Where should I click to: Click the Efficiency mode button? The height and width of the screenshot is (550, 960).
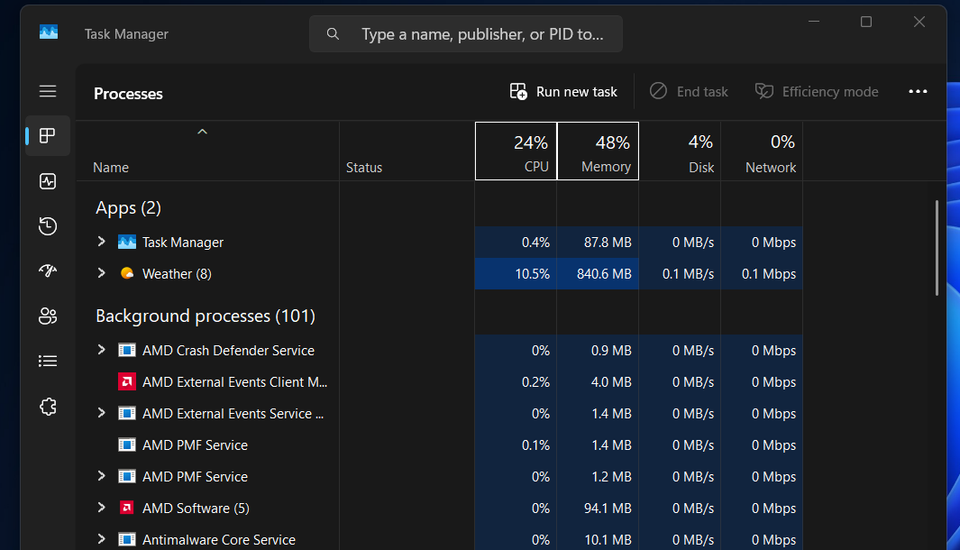(x=817, y=92)
